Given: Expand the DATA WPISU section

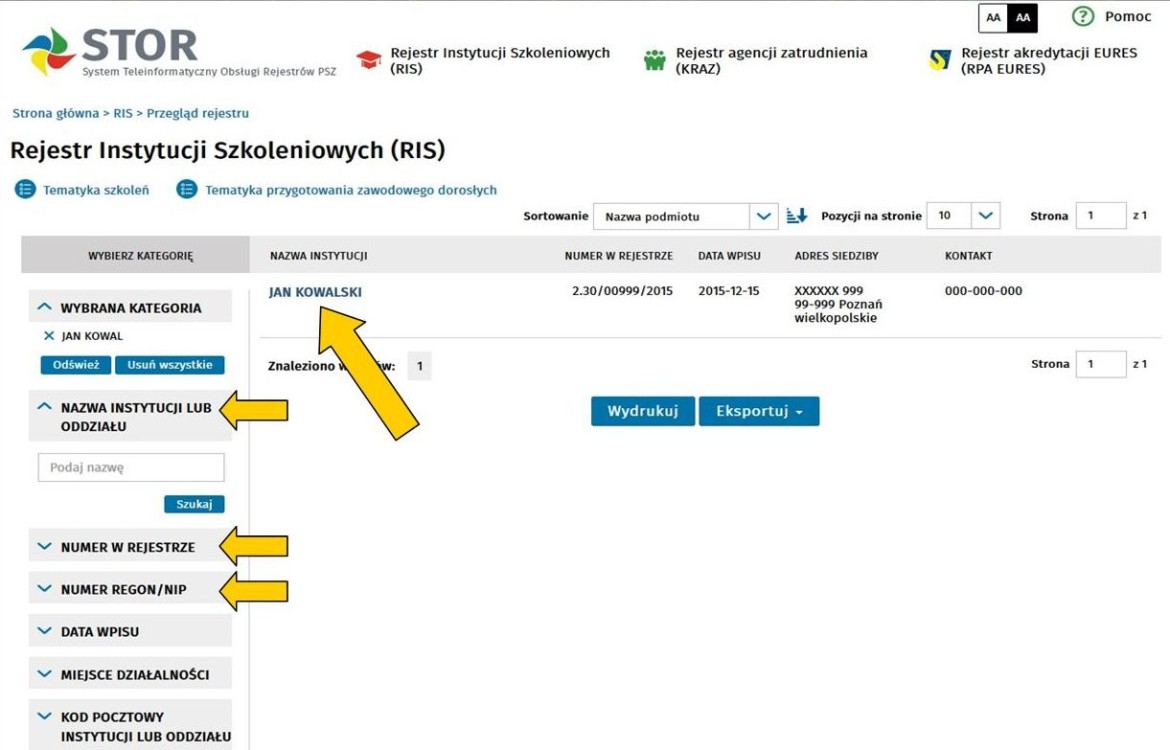Looking at the screenshot, I should 130,631.
